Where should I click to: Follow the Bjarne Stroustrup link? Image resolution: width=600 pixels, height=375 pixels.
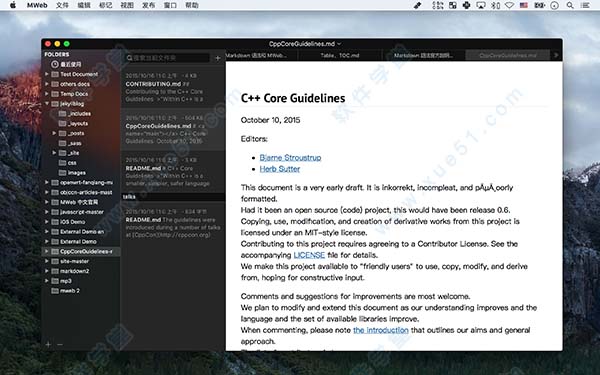(x=290, y=158)
